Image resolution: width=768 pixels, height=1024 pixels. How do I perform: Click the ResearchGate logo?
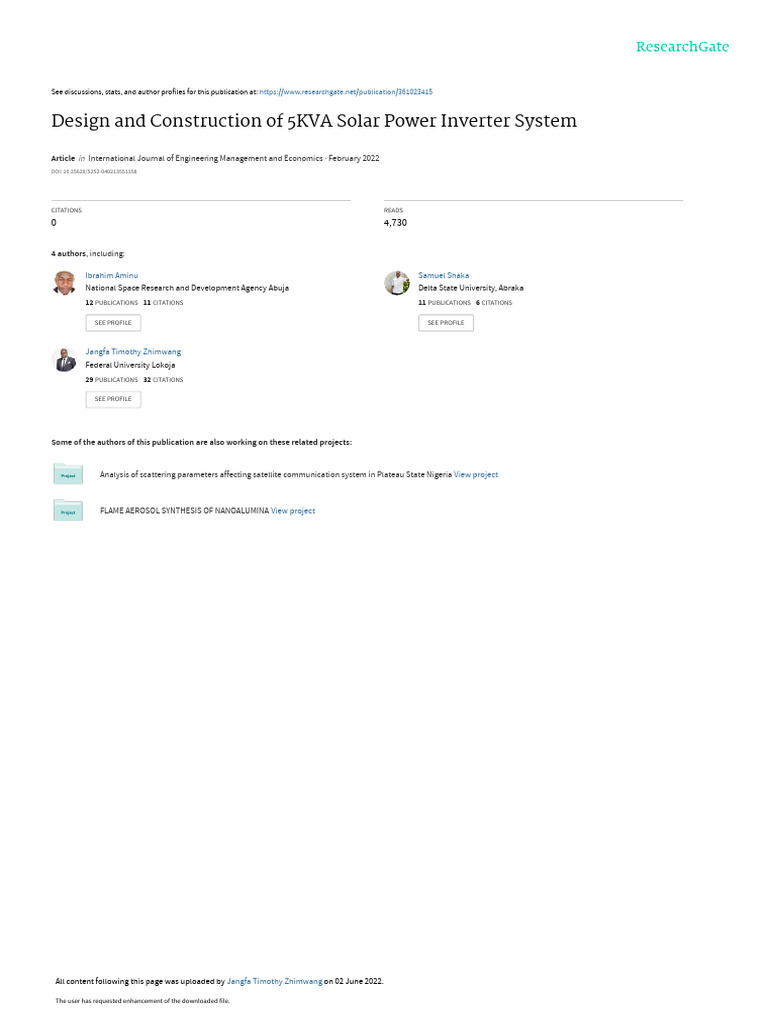point(682,47)
